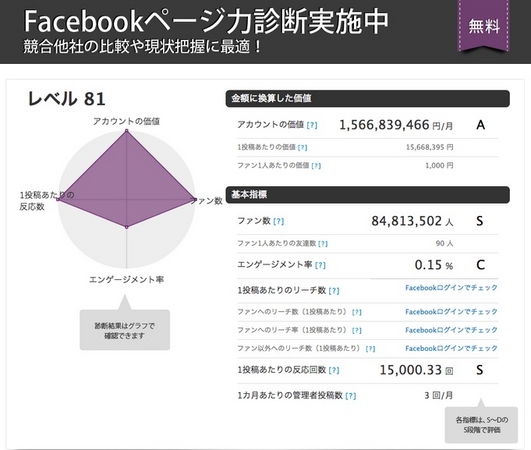Click the [?] help icon beside アカウントの価値
Screen dimensions: 531x450
point(312,125)
